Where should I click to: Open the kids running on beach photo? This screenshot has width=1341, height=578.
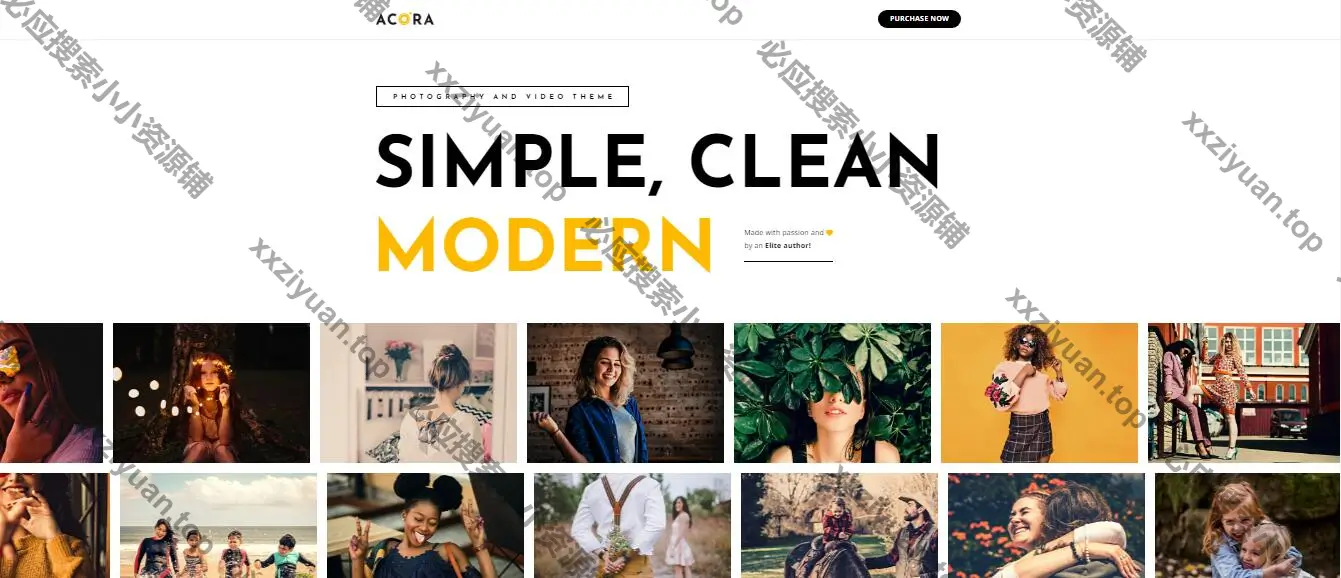pyautogui.click(x=218, y=526)
